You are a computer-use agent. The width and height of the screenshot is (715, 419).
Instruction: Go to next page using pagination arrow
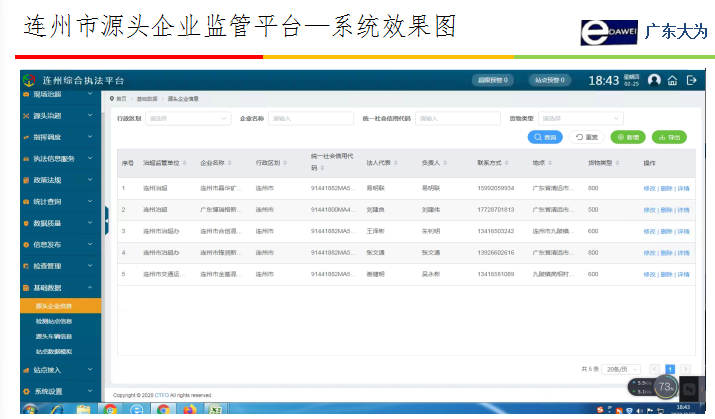(685, 369)
